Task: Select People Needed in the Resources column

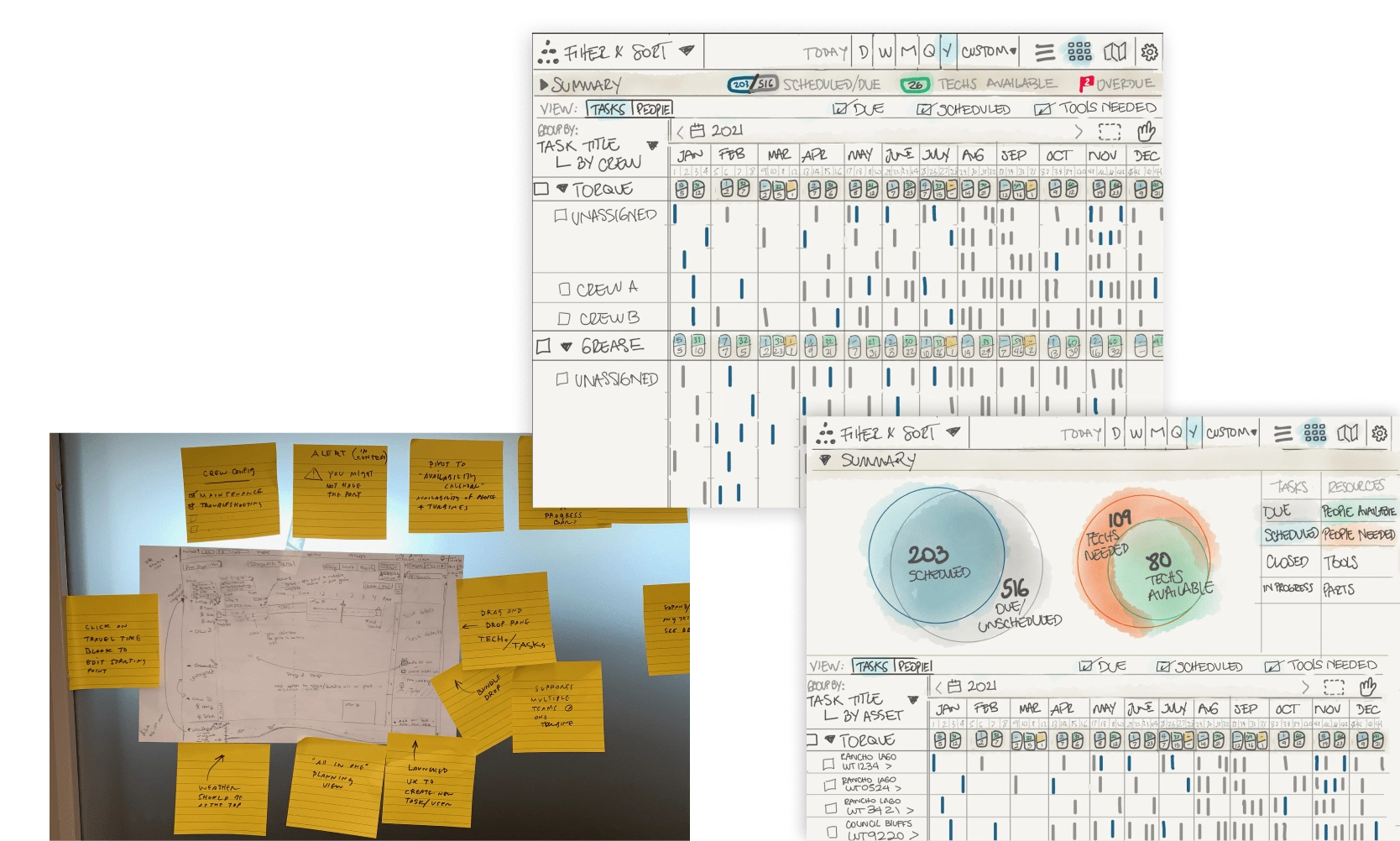Action: [1359, 535]
